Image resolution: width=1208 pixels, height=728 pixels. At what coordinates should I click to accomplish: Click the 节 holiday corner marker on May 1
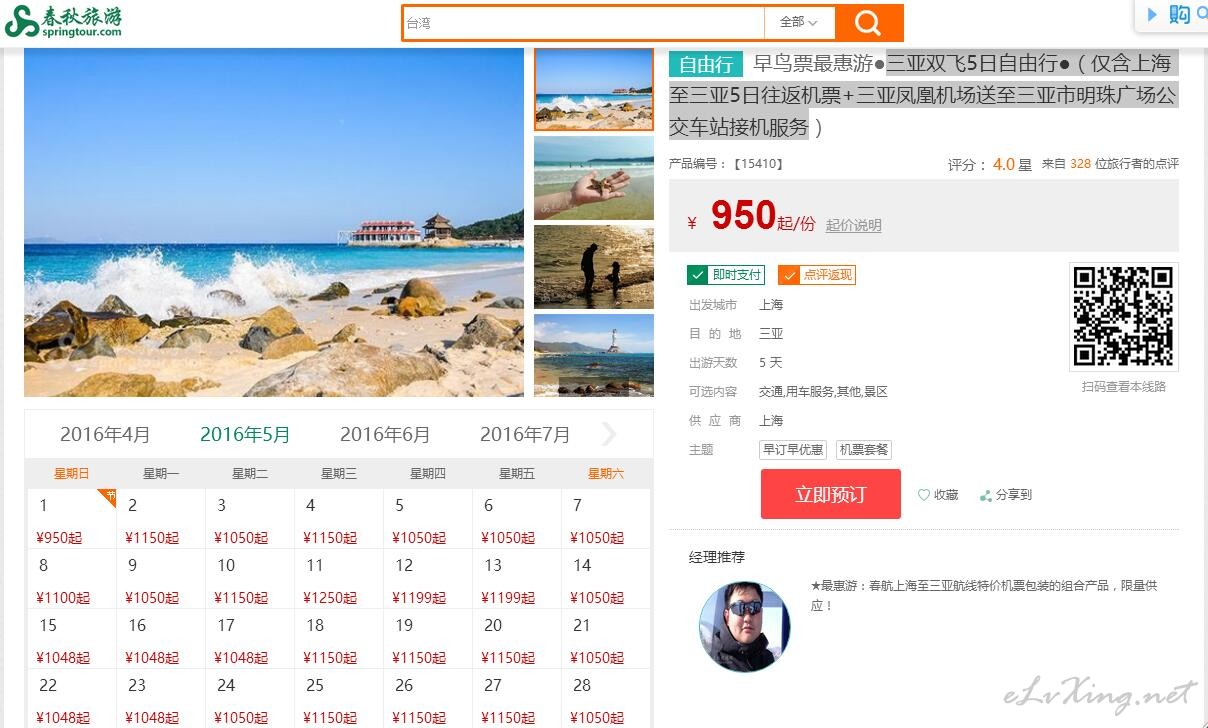pyautogui.click(x=109, y=495)
